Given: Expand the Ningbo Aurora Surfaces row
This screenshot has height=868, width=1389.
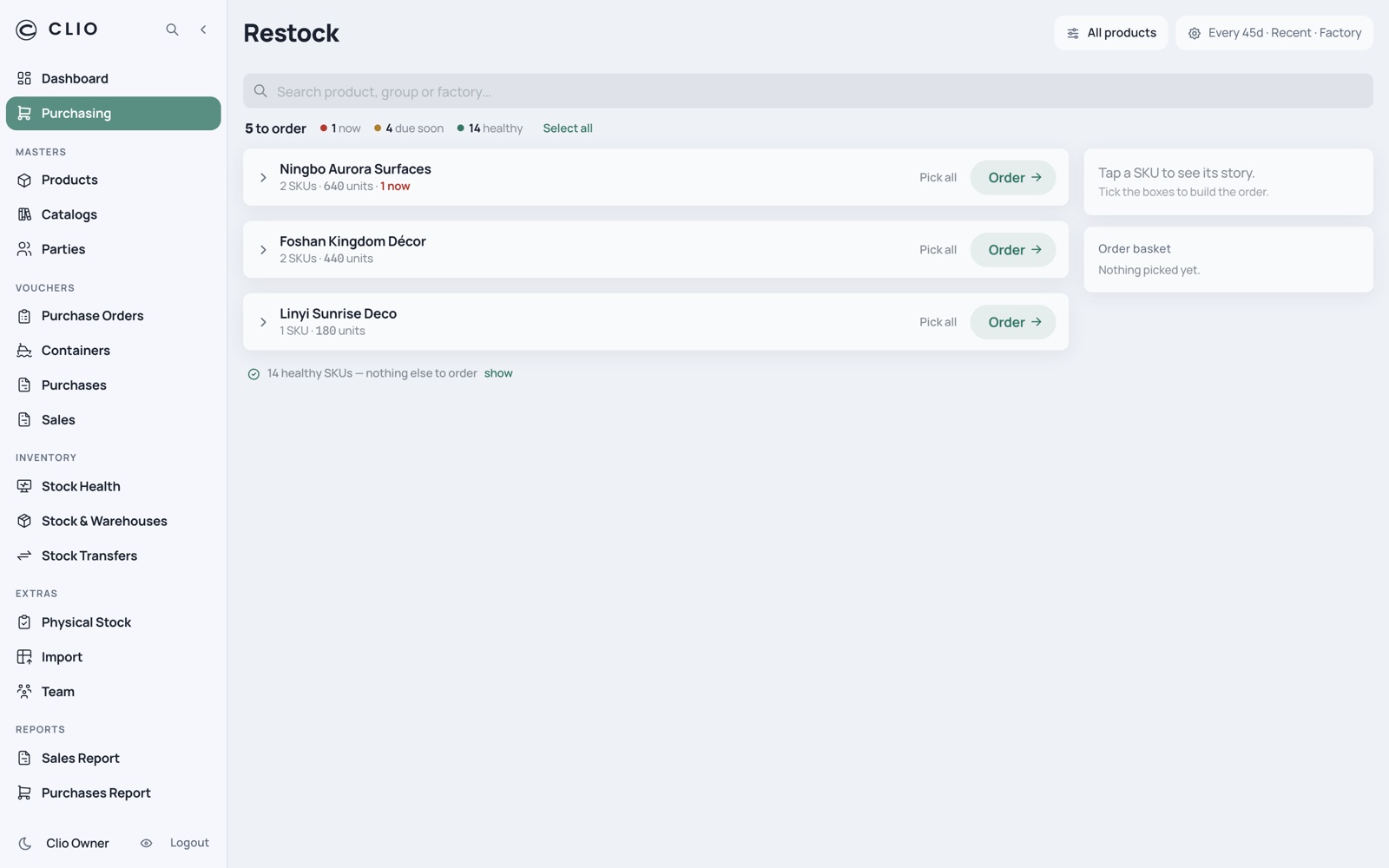Looking at the screenshot, I should [263, 178].
